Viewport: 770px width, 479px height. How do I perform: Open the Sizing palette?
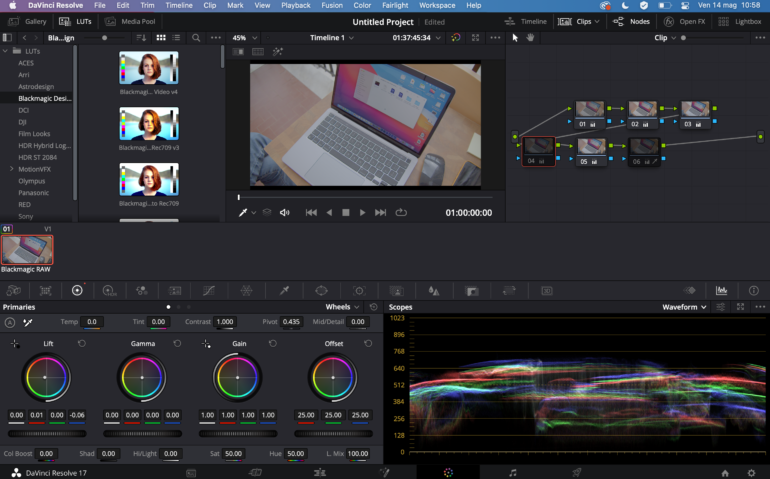click(x=509, y=290)
